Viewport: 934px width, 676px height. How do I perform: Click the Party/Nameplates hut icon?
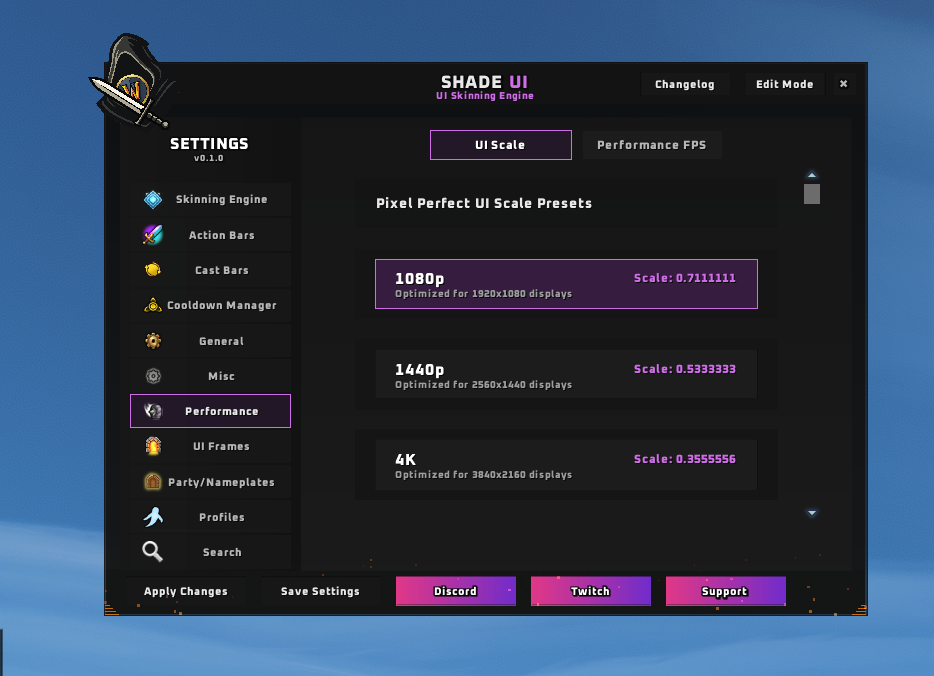click(x=153, y=481)
